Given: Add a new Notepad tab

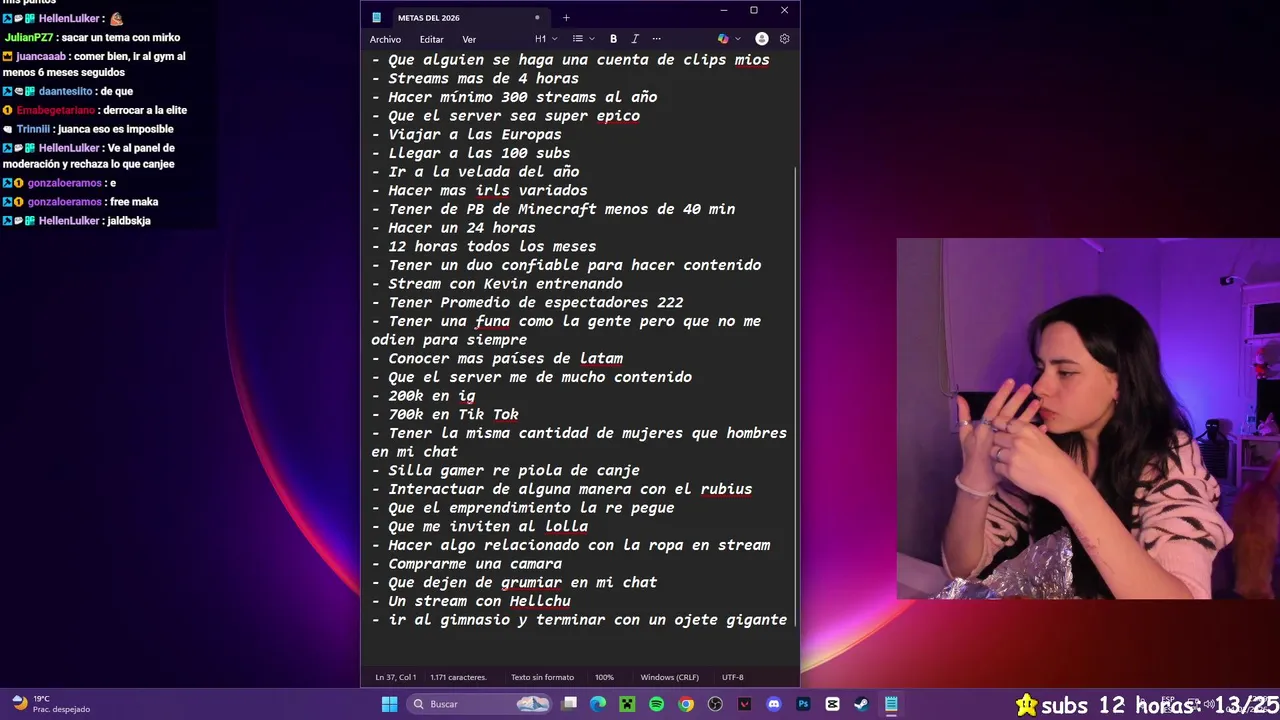Looking at the screenshot, I should coord(566,17).
